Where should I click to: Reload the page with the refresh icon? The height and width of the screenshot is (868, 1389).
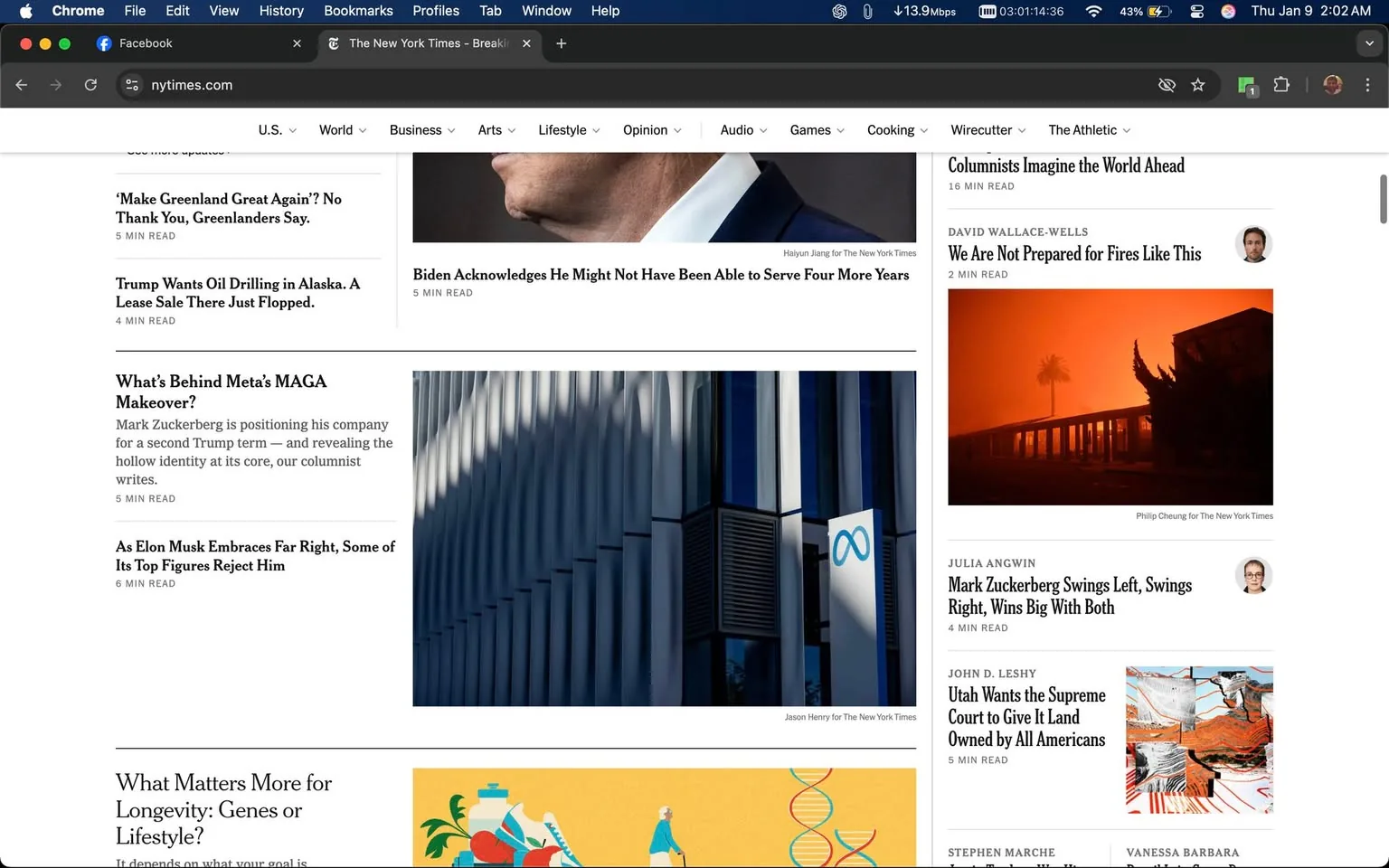point(90,85)
